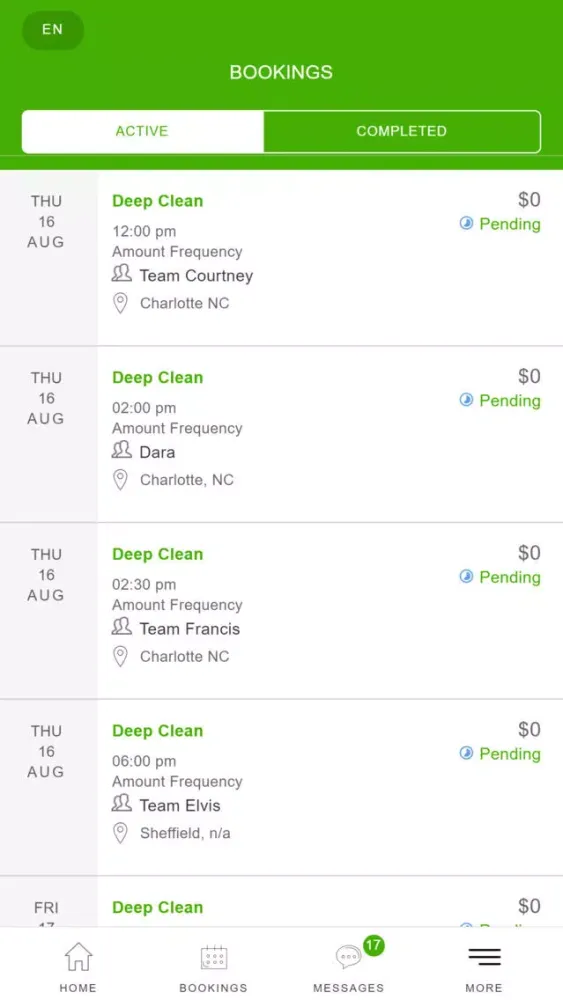This screenshot has width=563, height=1000.
Task: Select the Active tab
Action: pyautogui.click(x=142, y=131)
